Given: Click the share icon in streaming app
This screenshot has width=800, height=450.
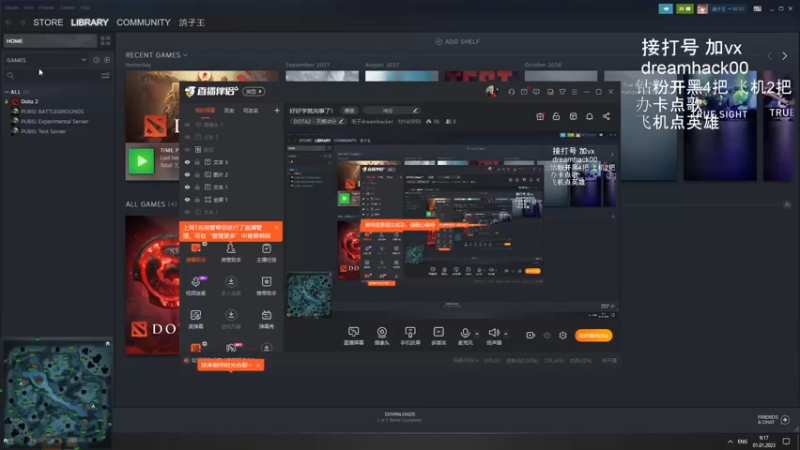Looking at the screenshot, I should [606, 116].
